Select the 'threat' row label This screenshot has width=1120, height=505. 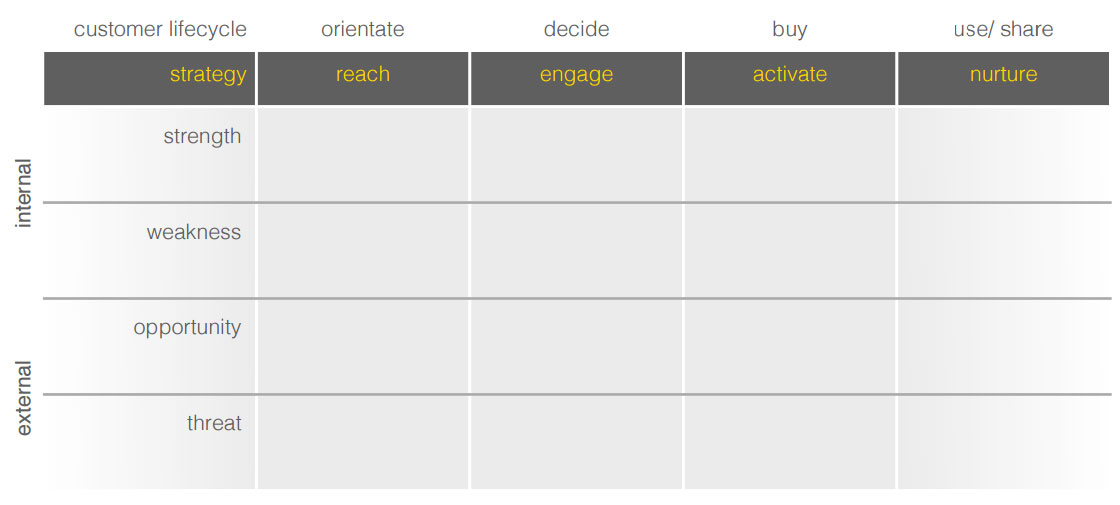tap(214, 423)
